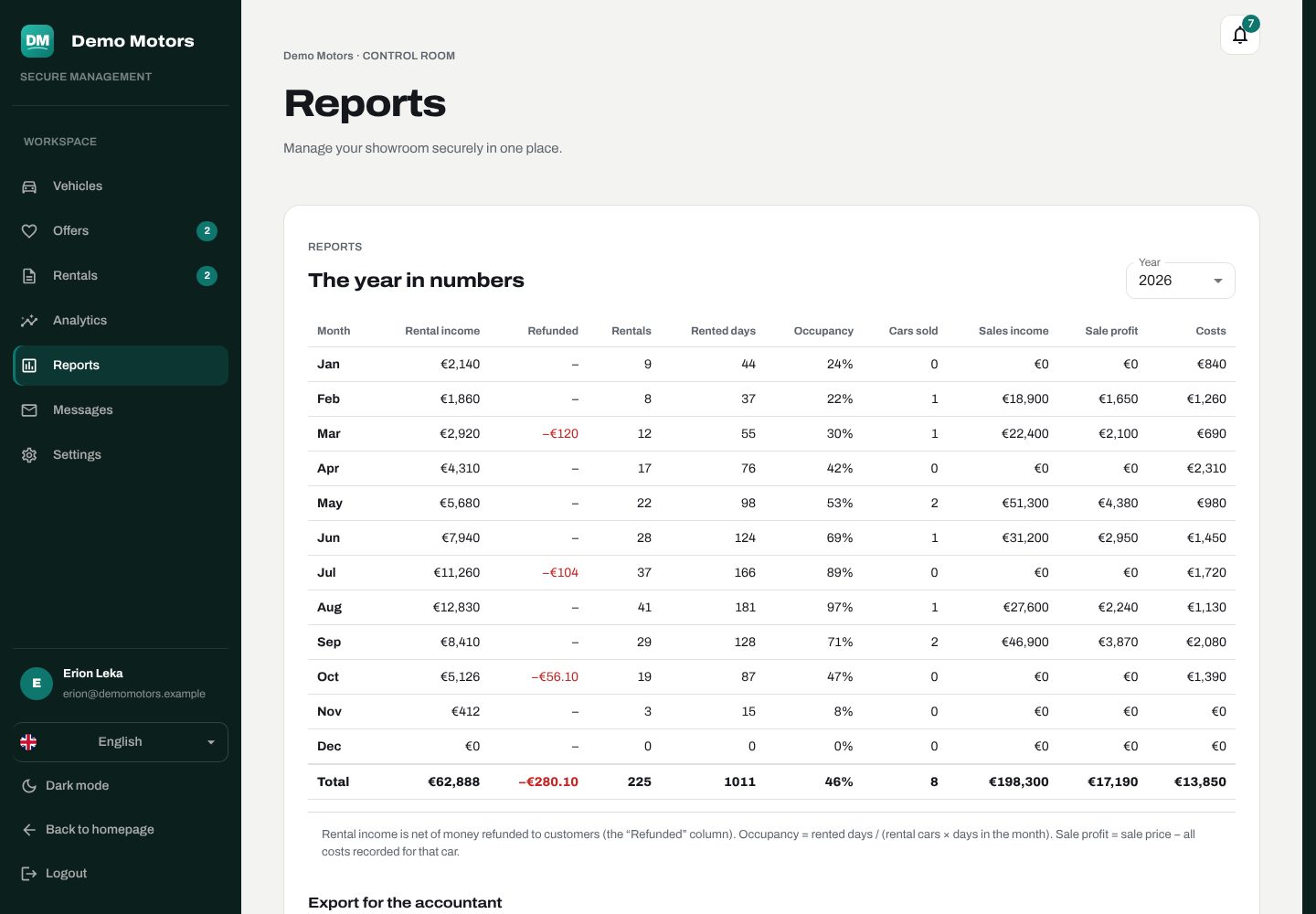Click the bar-chart icon beside Reports
This screenshot has width=1316, height=914.
pos(29,366)
